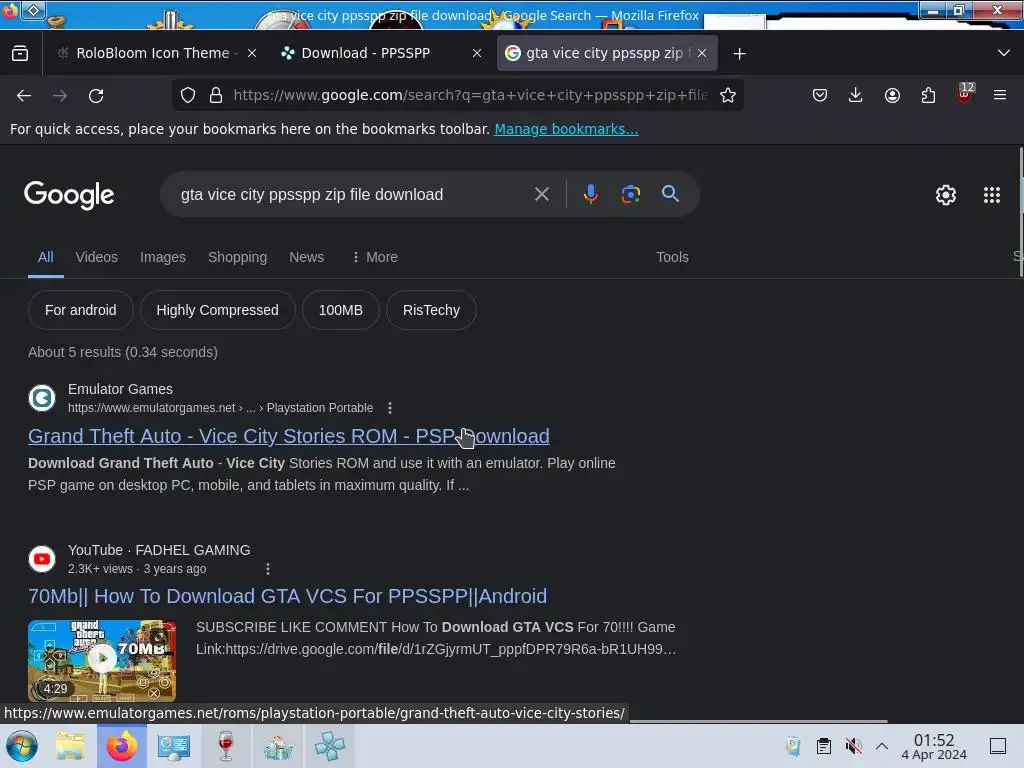Click the page vertical scrollbar
The width and height of the screenshot is (1024, 768).
(1021, 212)
